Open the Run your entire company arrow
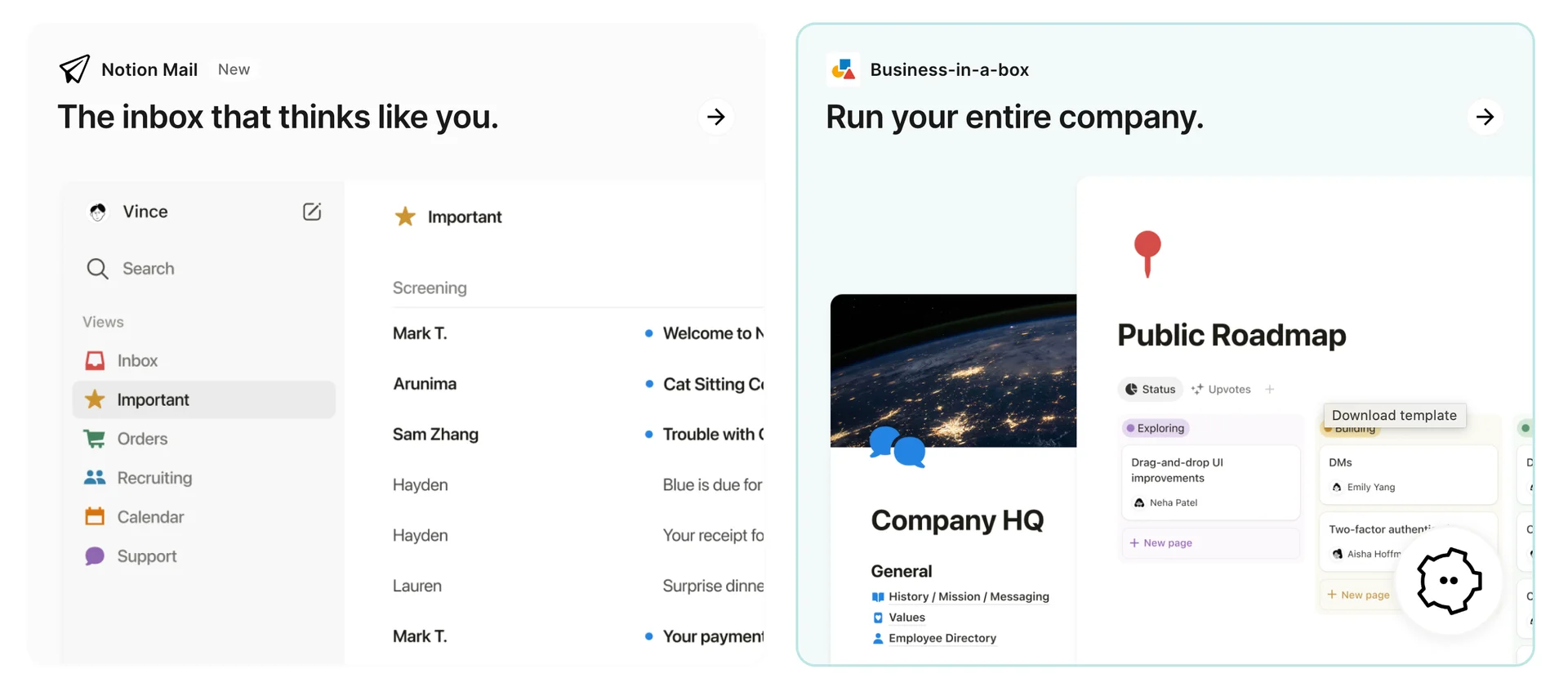 tap(1485, 117)
